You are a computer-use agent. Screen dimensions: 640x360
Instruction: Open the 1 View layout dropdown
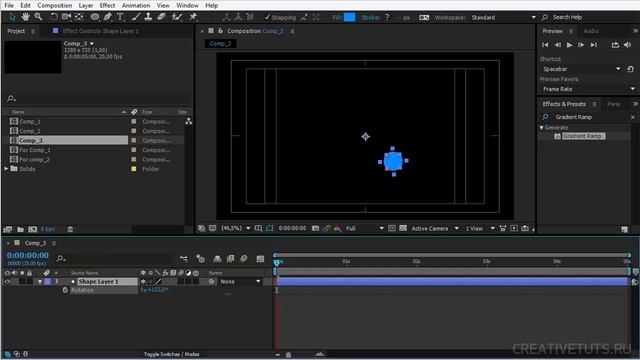(480, 228)
